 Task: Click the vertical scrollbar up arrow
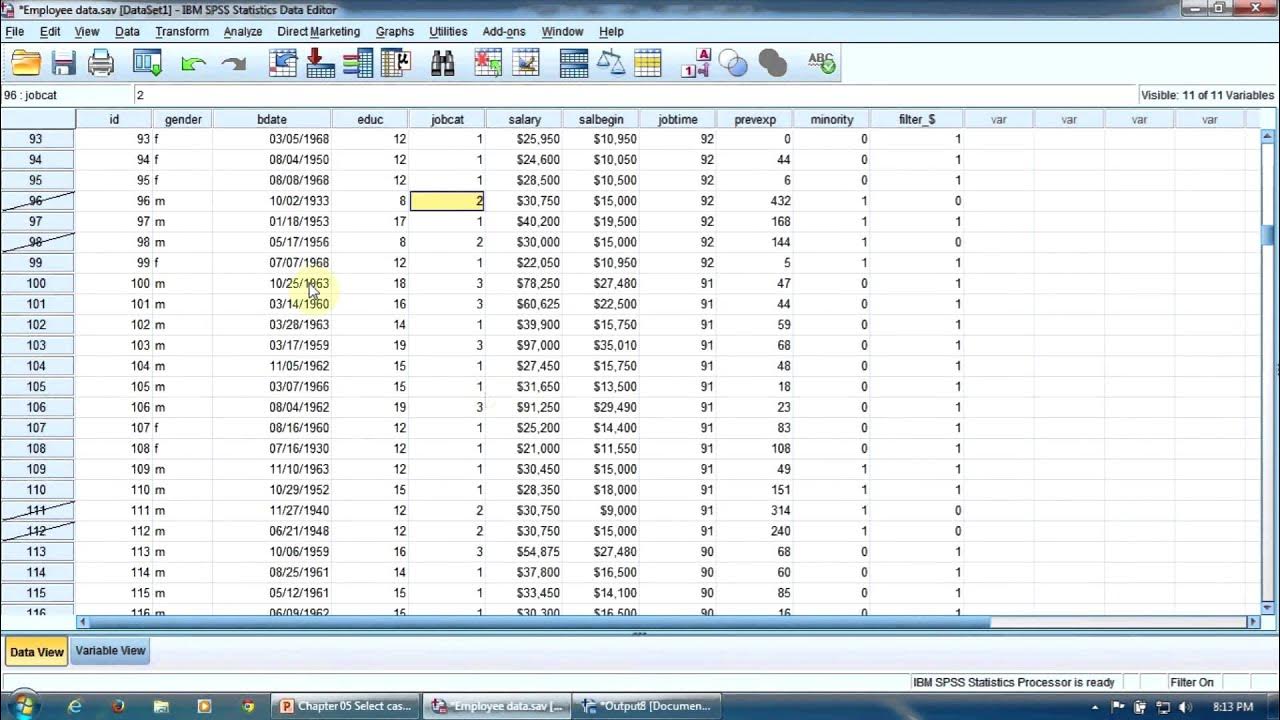1268,137
